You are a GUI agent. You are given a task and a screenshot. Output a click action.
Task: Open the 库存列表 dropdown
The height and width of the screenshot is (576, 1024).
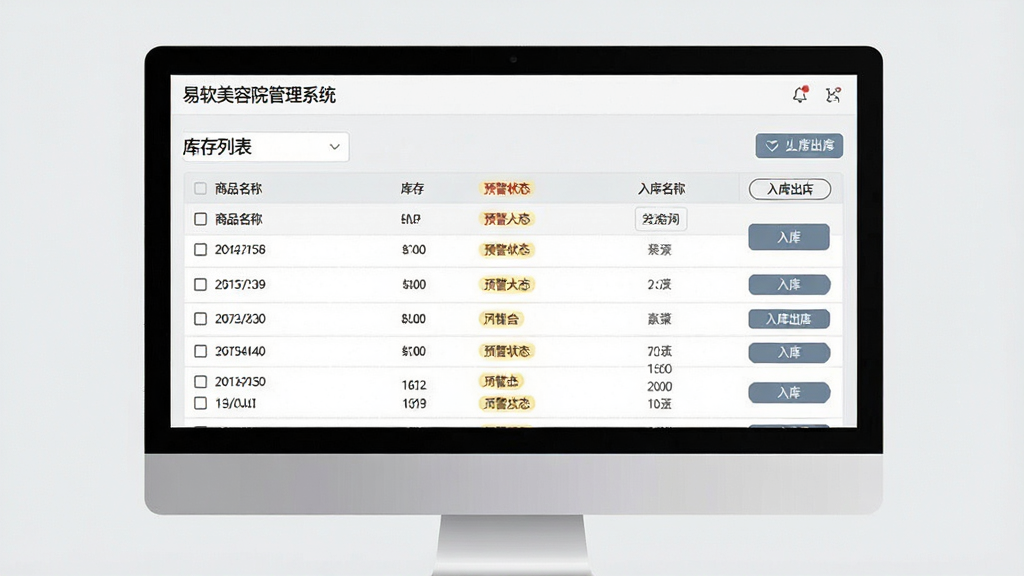tap(265, 147)
